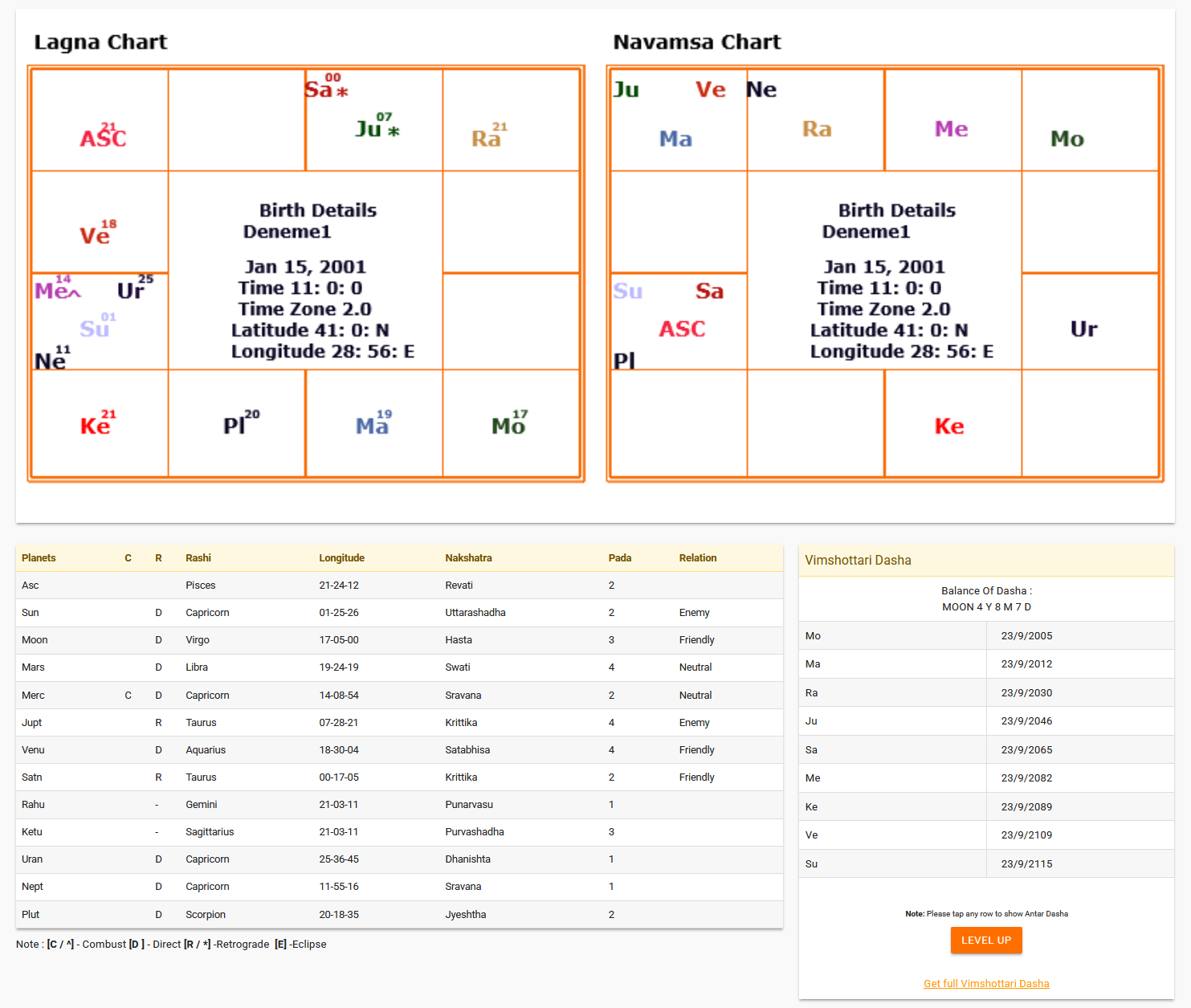Click the Nakshatra column header
1191x1008 pixels.
coord(468,558)
